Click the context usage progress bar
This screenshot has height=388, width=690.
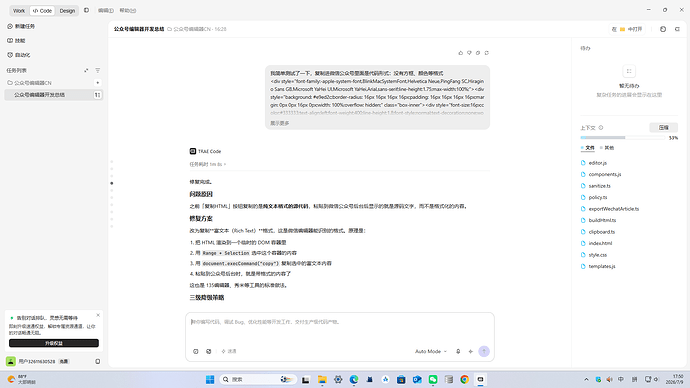tap(622, 138)
